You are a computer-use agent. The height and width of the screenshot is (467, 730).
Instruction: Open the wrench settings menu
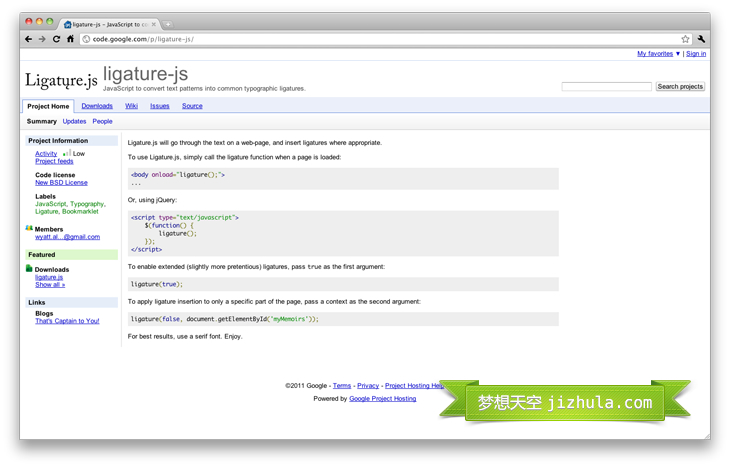click(701, 39)
